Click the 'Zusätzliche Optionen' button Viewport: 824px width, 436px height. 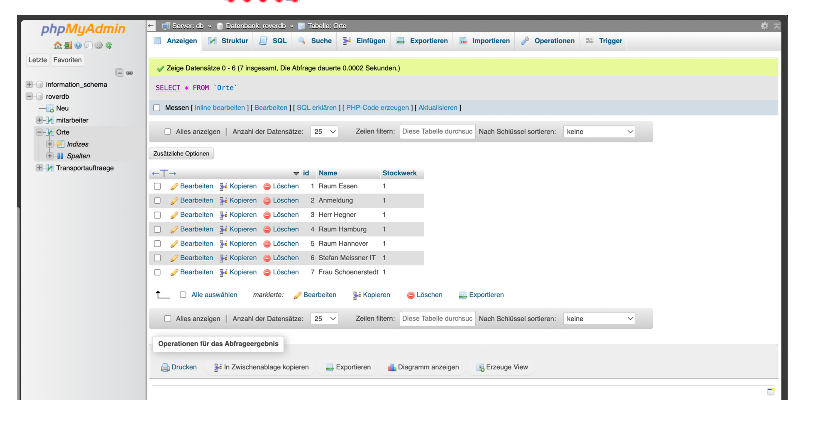click(x=181, y=154)
